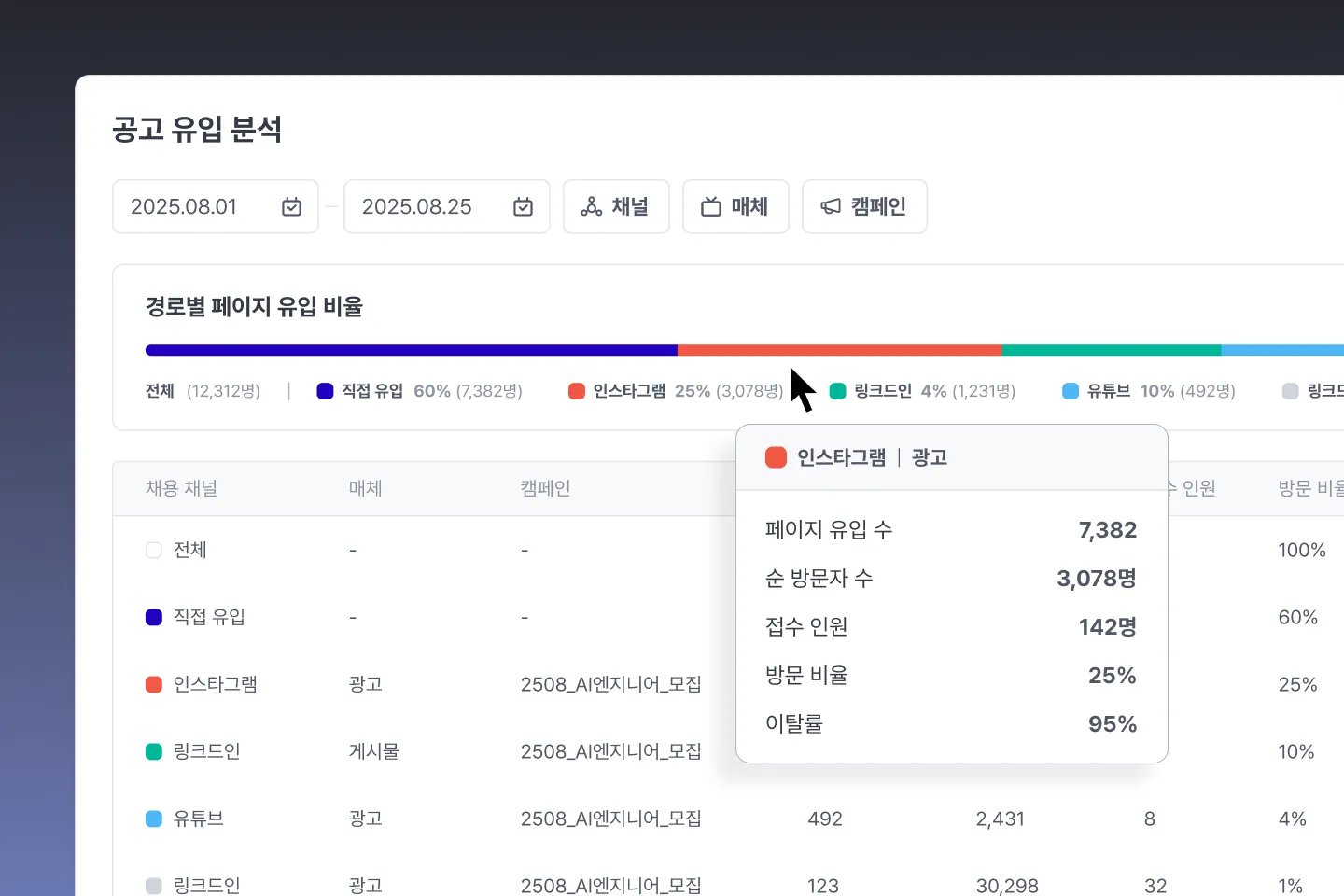This screenshot has width=1344, height=896.
Task: Click the 채널 filter button
Action: tap(616, 207)
